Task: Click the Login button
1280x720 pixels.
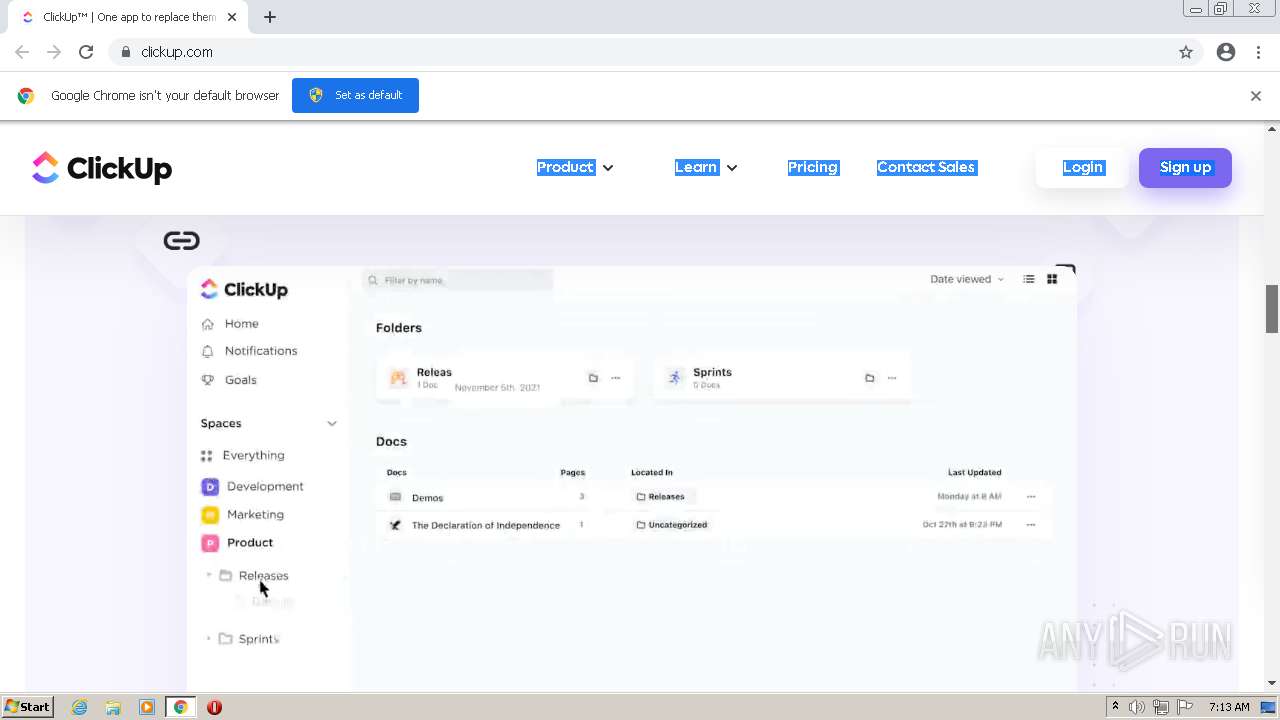Action: 1083,167
